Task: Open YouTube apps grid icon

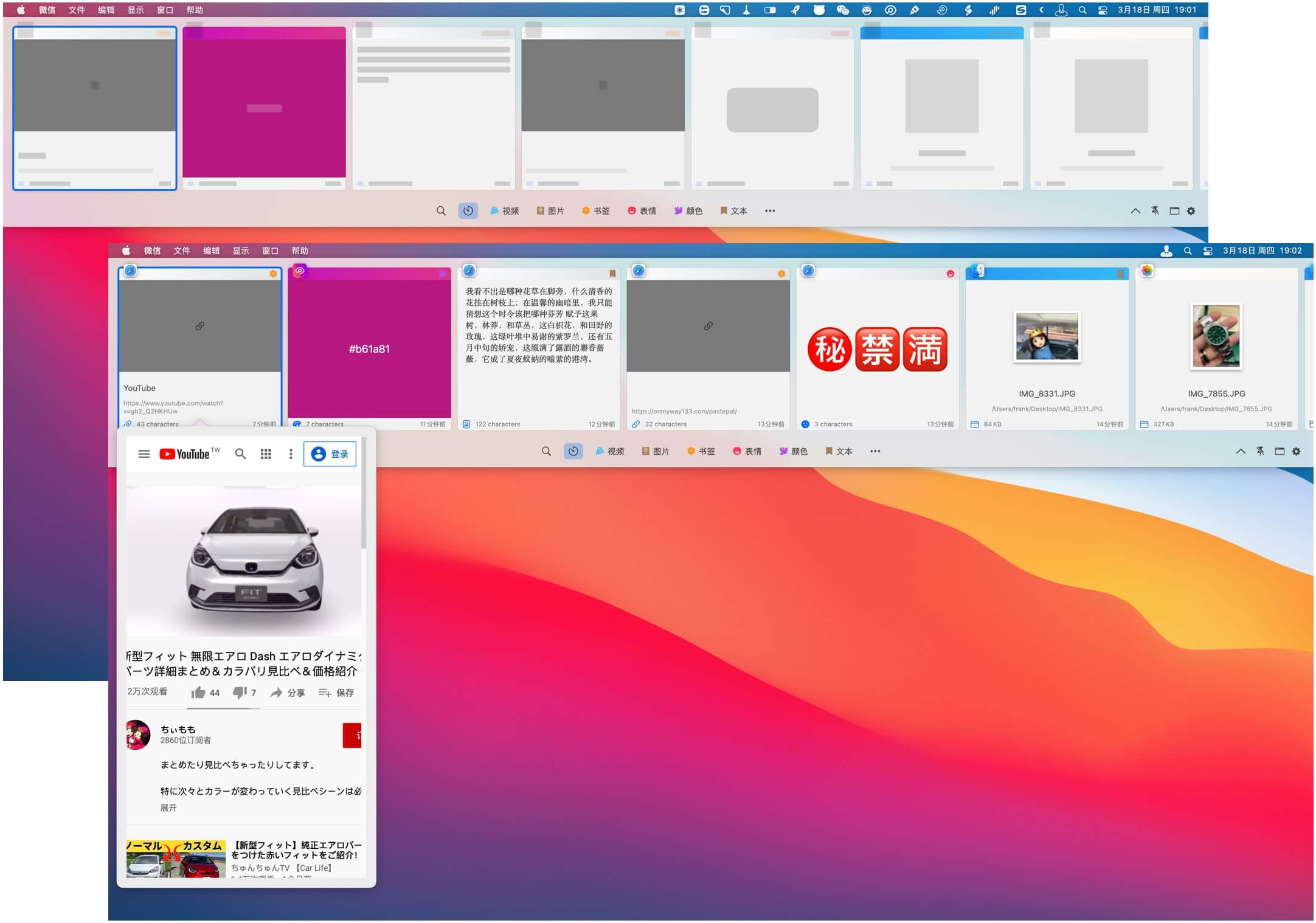Action: click(x=266, y=454)
